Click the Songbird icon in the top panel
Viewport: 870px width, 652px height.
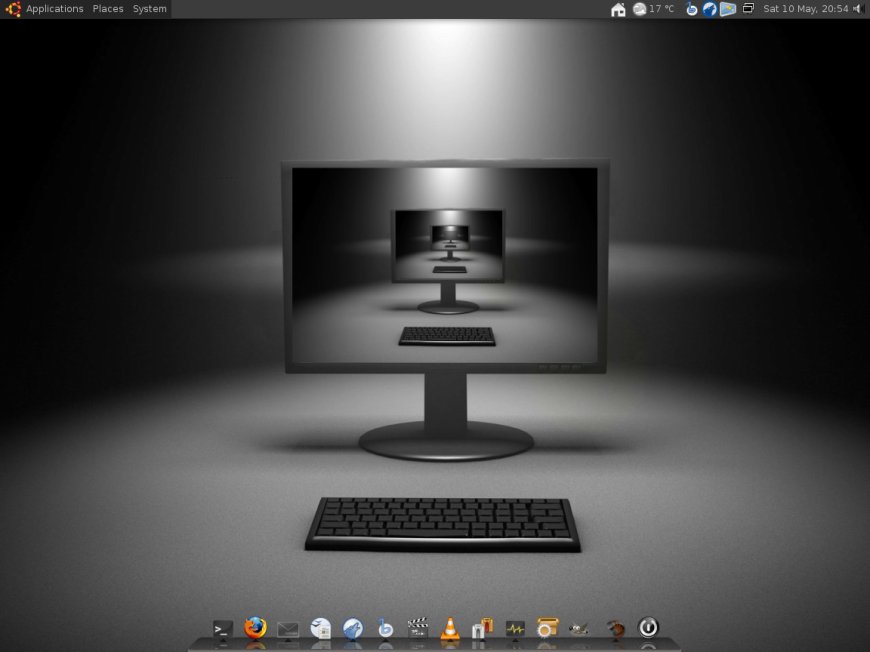click(709, 9)
